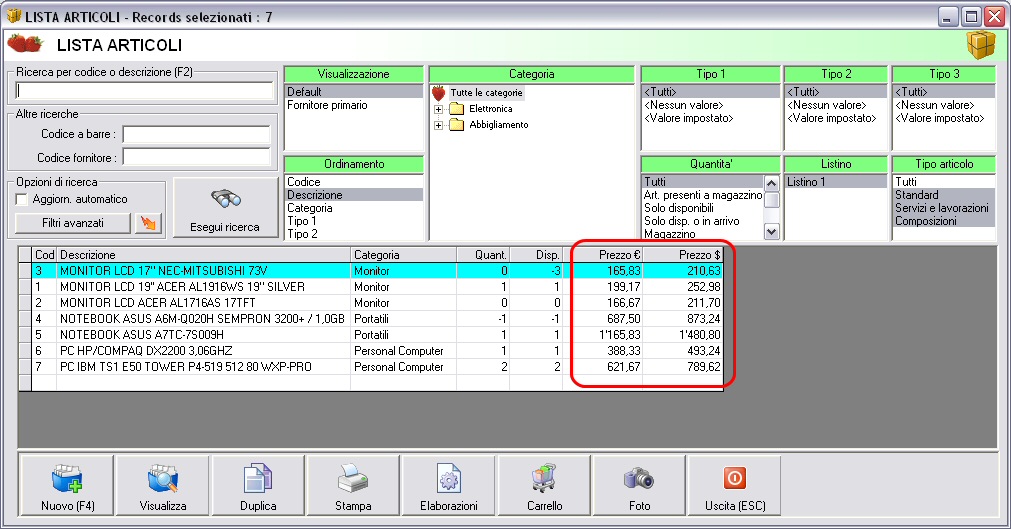
Task: Select <Valore impostato> in the Tipo 2 list
Action: (836, 119)
